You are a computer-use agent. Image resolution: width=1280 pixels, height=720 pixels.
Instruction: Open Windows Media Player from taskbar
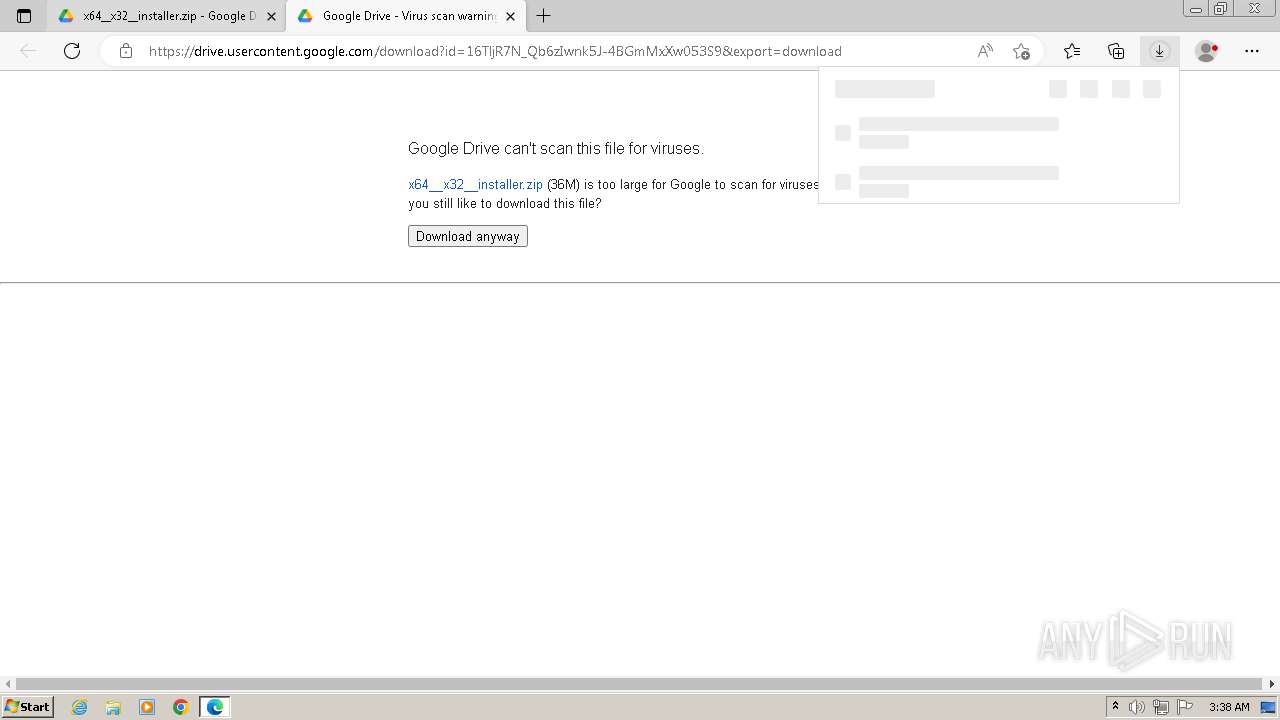[147, 707]
